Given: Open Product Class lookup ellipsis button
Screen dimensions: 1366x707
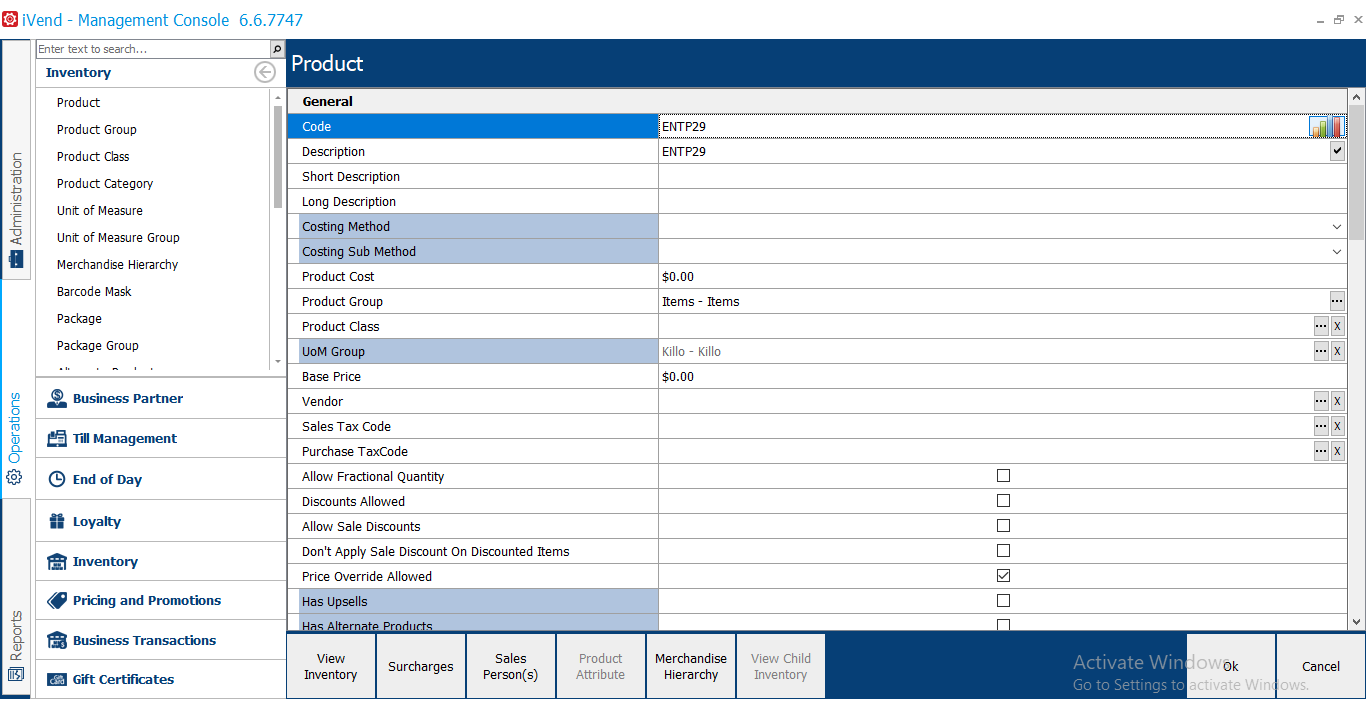Looking at the screenshot, I should [x=1321, y=326].
